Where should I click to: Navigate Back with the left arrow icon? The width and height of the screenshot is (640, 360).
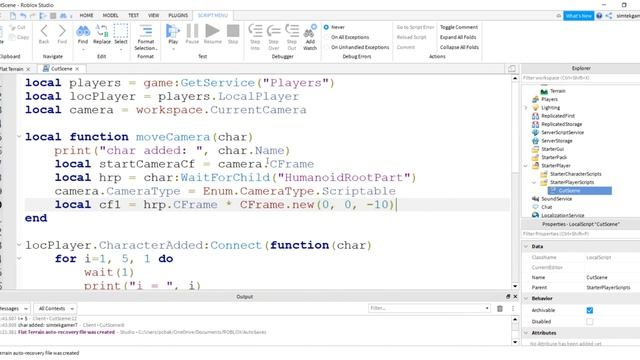pyautogui.click(x=44, y=31)
